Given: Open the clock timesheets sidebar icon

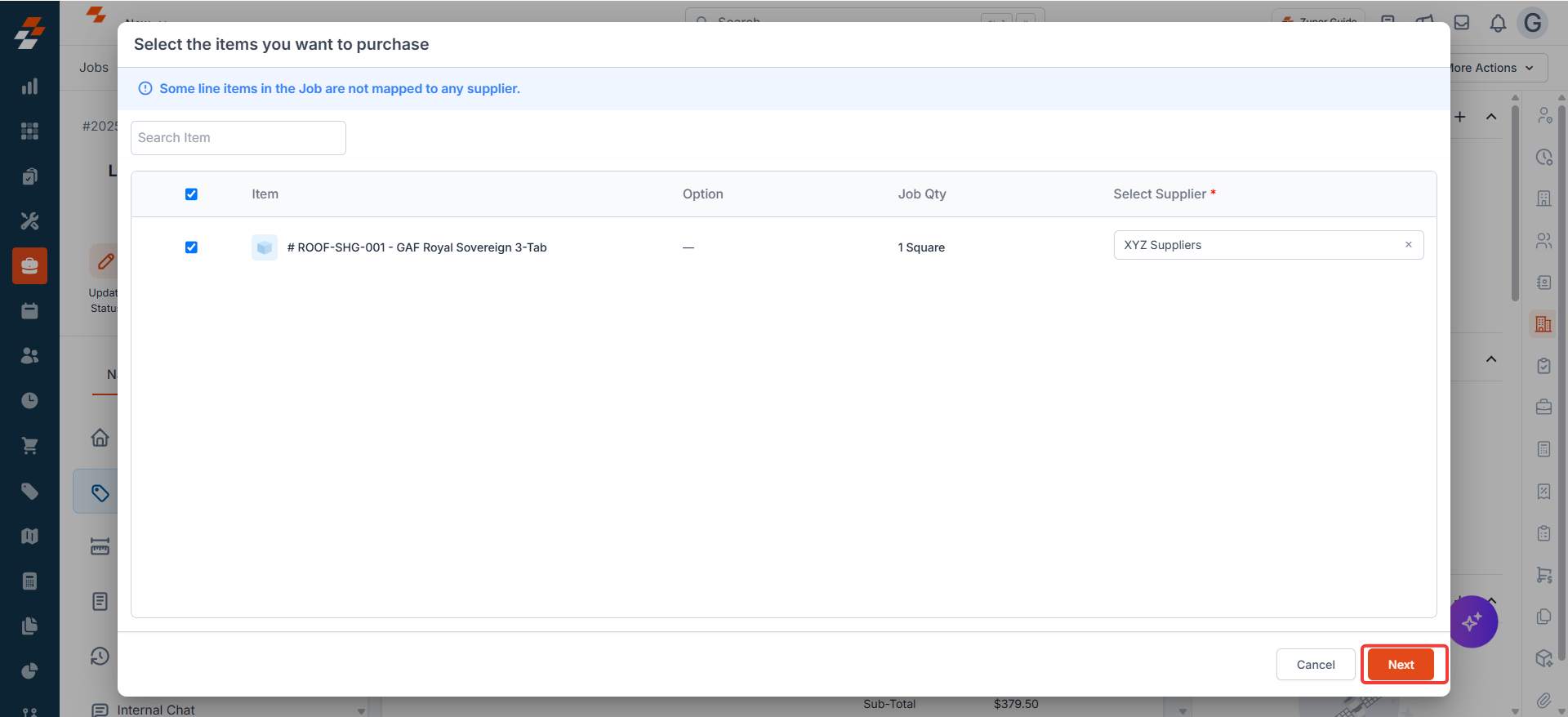Looking at the screenshot, I should click(29, 401).
